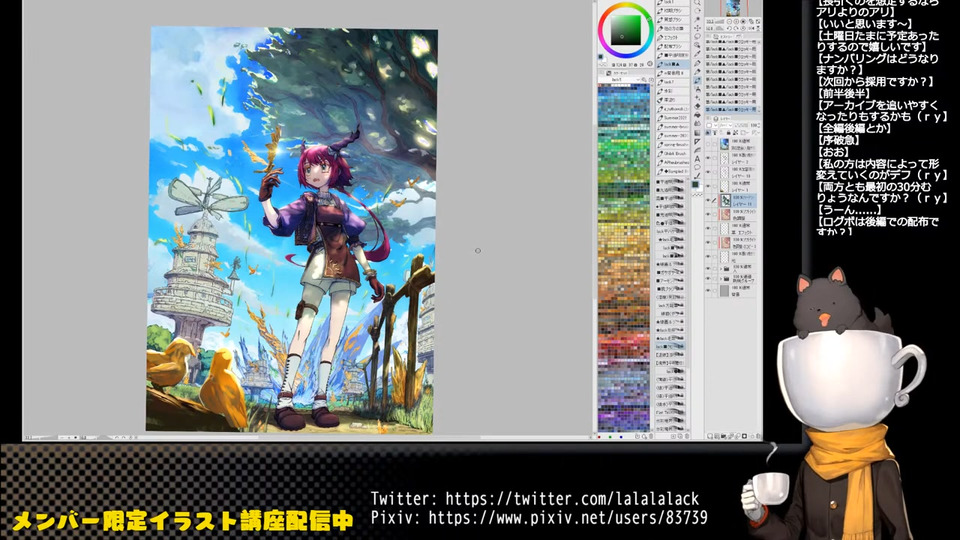Select the highlighted lack■▲ sub tool group

673,64
